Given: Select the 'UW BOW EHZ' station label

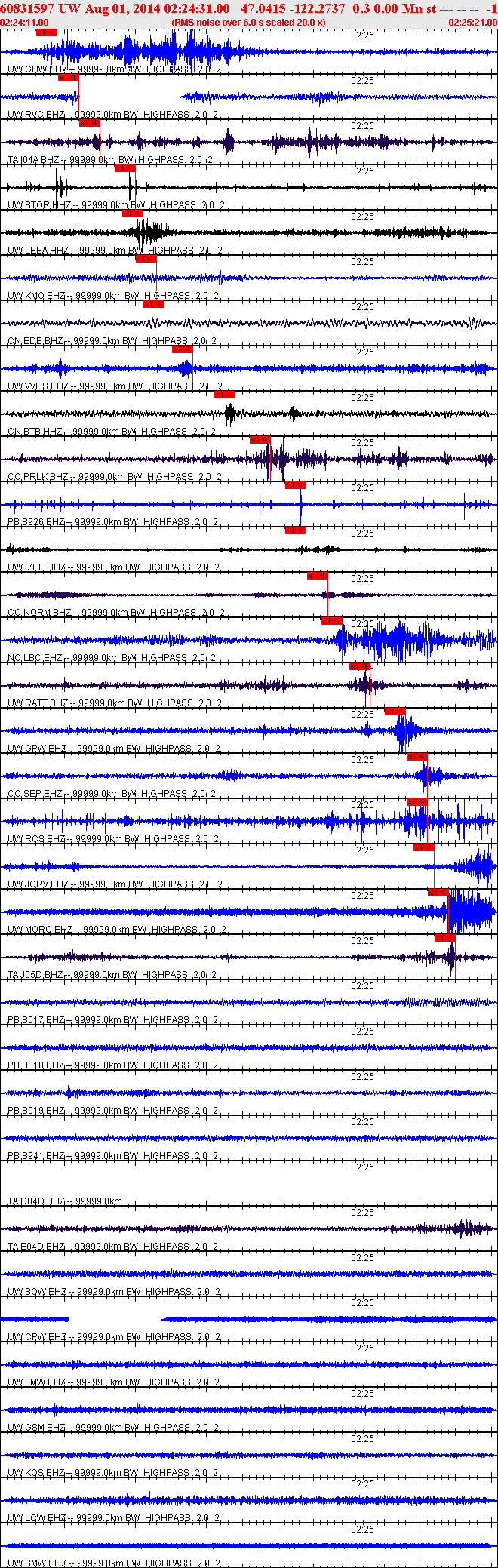Looking at the screenshot, I should 37,1292.
